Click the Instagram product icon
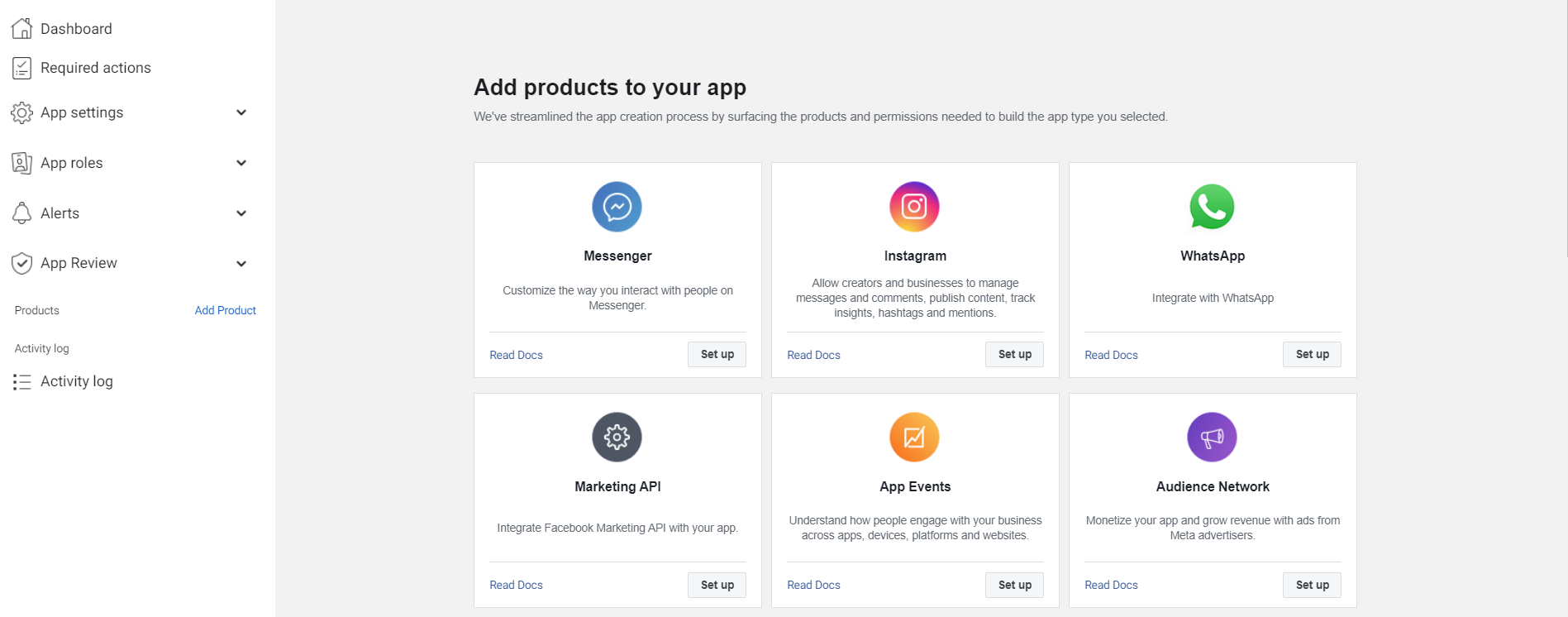The height and width of the screenshot is (617, 1568). point(915,207)
